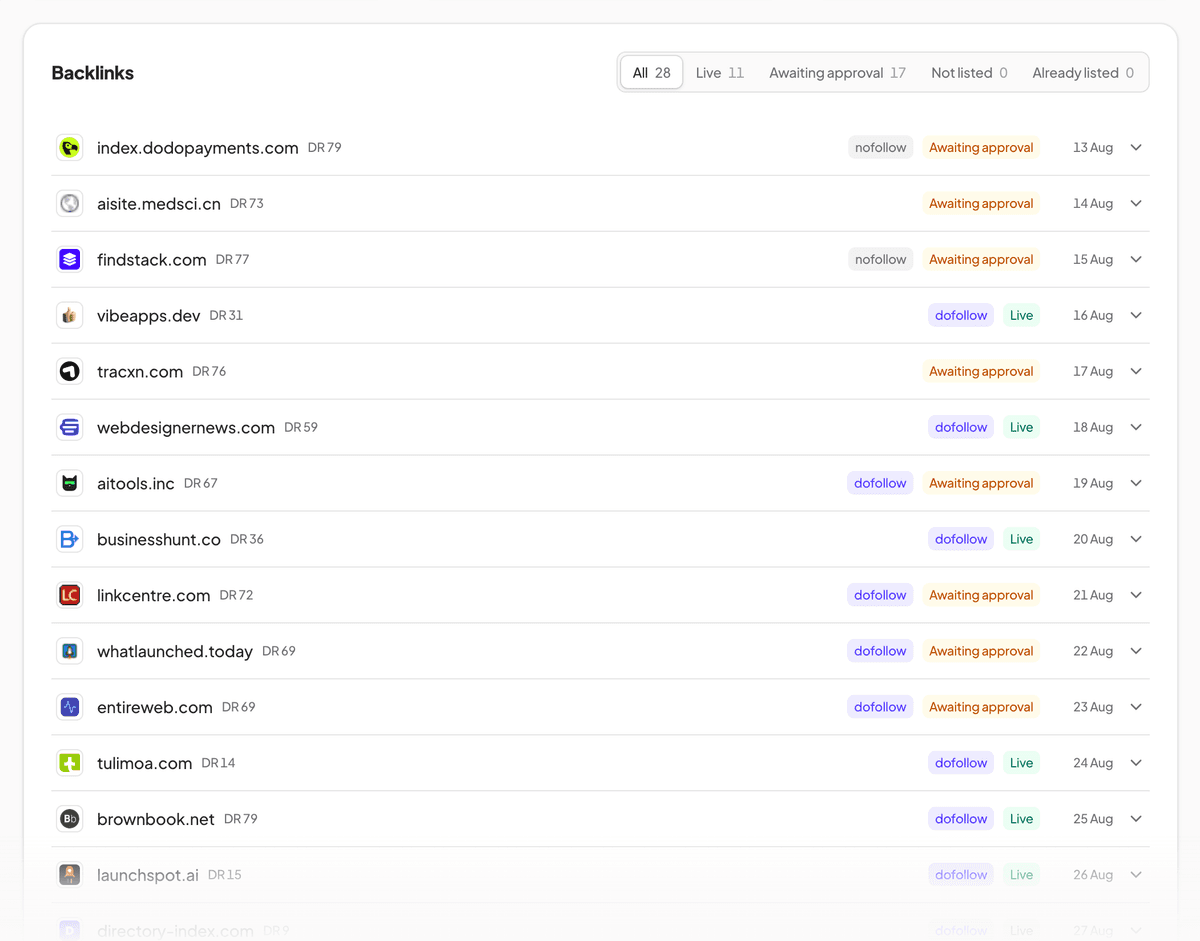1200x941 pixels.
Task: Click the vibeapps.dev thumbs-up favicon
Action: (69, 316)
